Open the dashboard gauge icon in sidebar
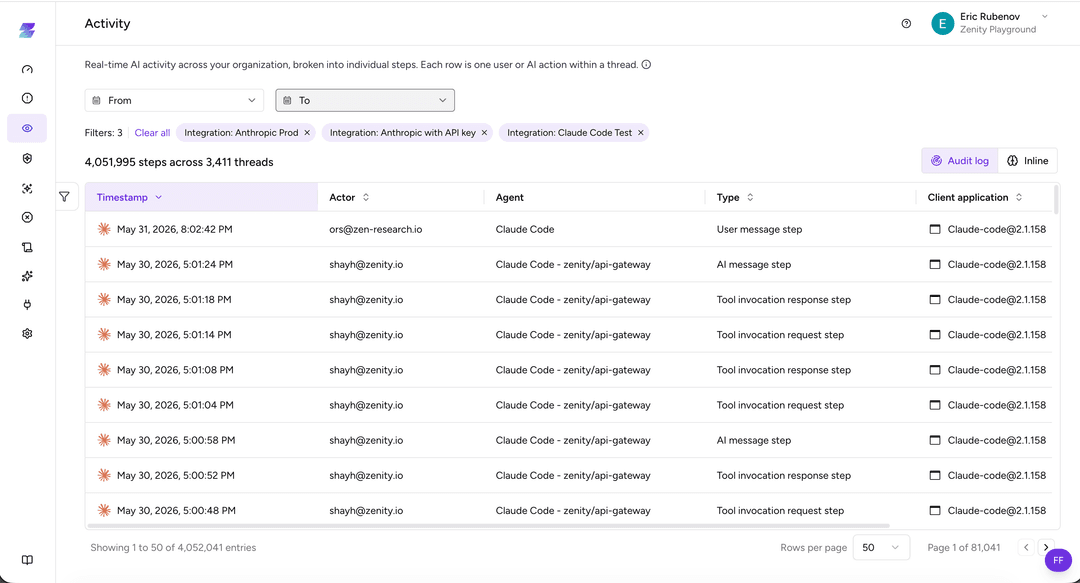Screen dimensions: 1080x583 27,69
